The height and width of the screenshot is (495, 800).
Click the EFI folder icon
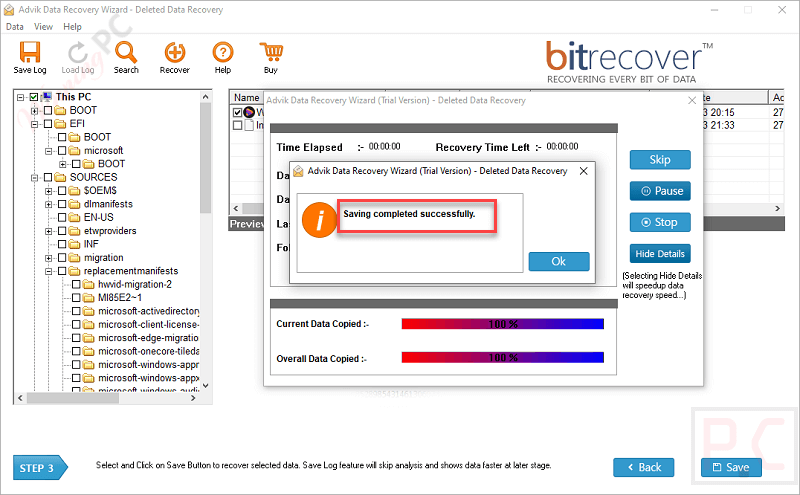[x=61, y=124]
